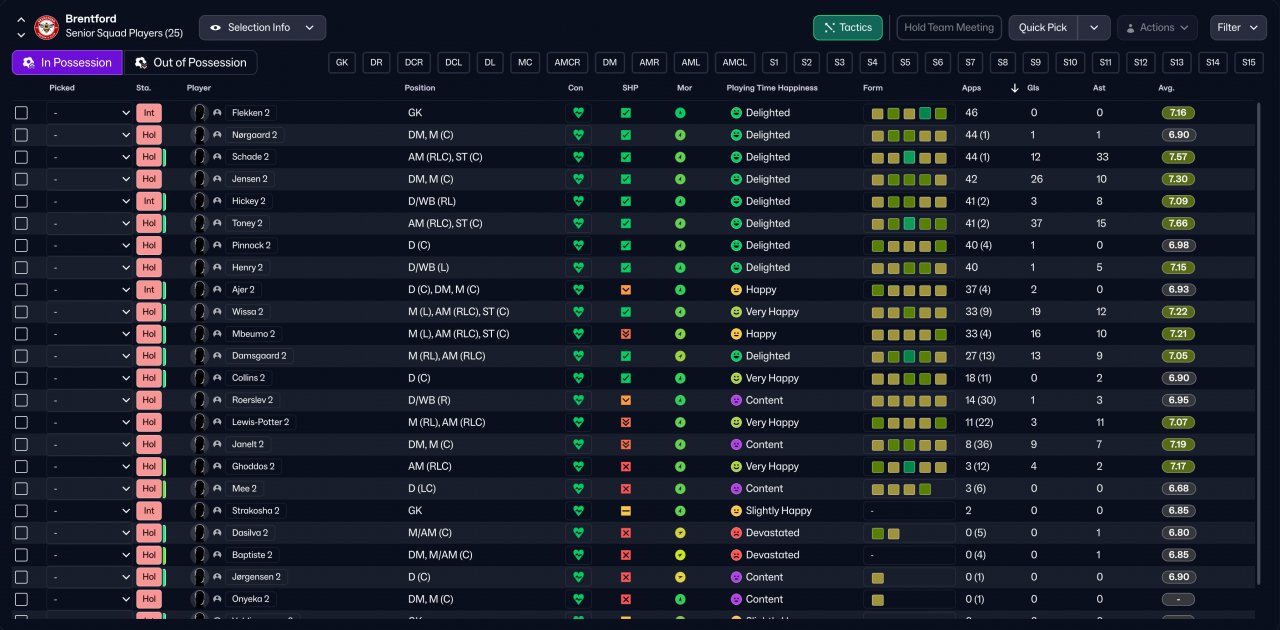1280x630 pixels.
Task: Tick the checkbox for Flekken 2
Action: [x=21, y=113]
